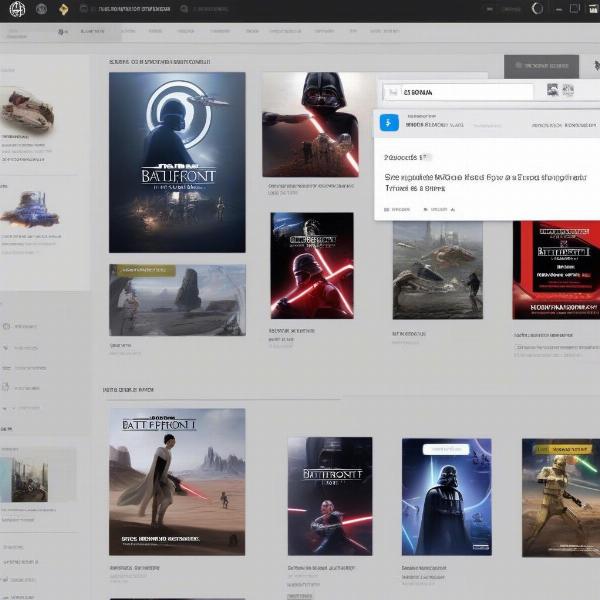This screenshot has height=600, width=600.
Task: Select the highlighted first tab in the navigation row
Action: (92, 32)
